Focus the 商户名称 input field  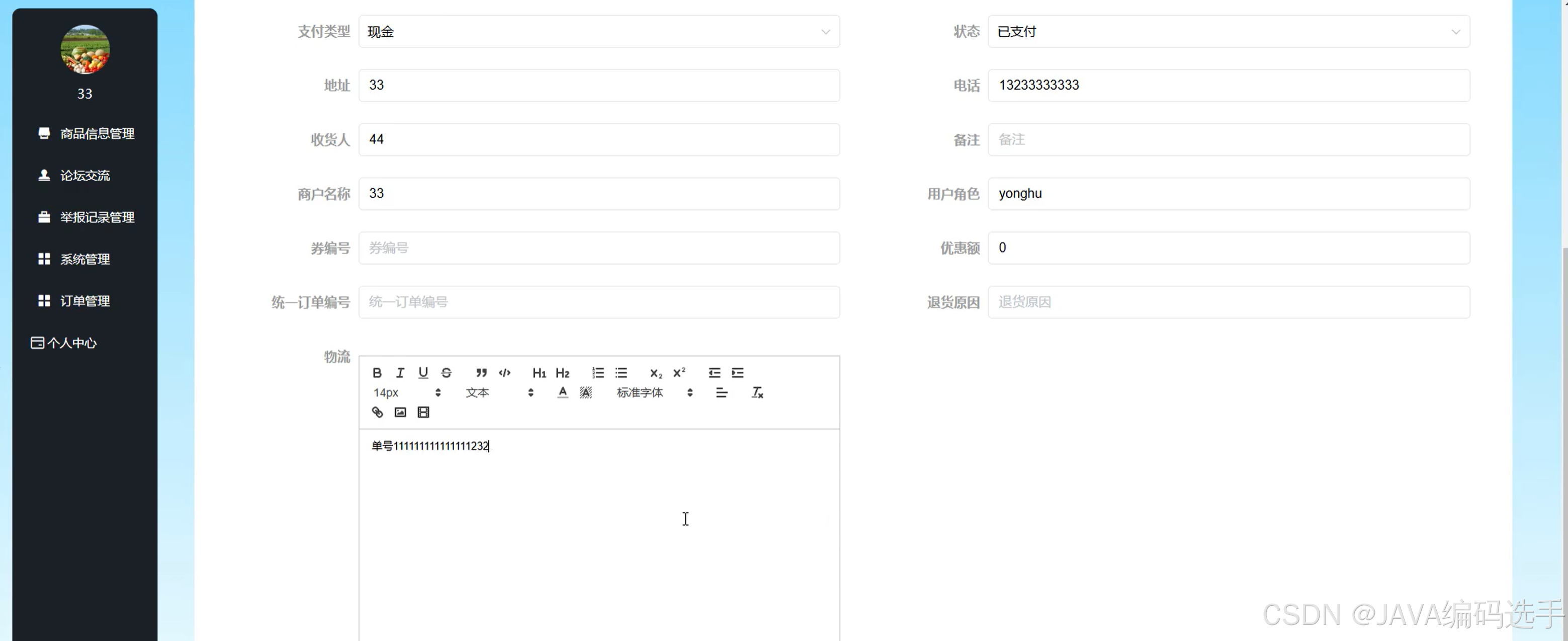[599, 194]
